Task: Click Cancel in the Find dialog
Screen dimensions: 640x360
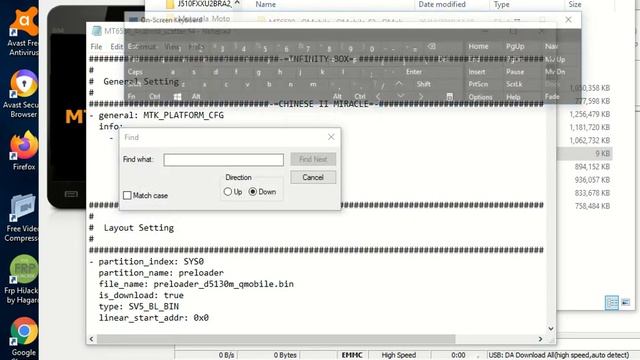Action: [x=313, y=177]
